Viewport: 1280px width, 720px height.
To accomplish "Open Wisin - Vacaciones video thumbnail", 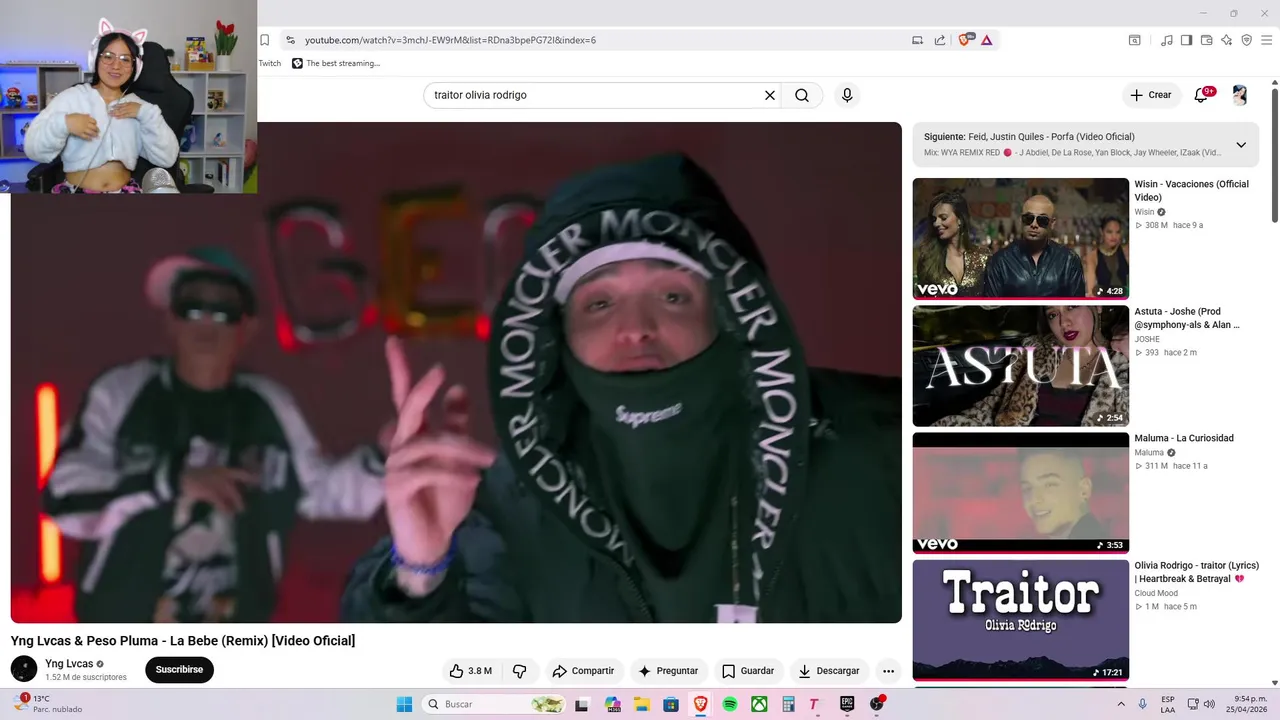I will click(1021, 238).
